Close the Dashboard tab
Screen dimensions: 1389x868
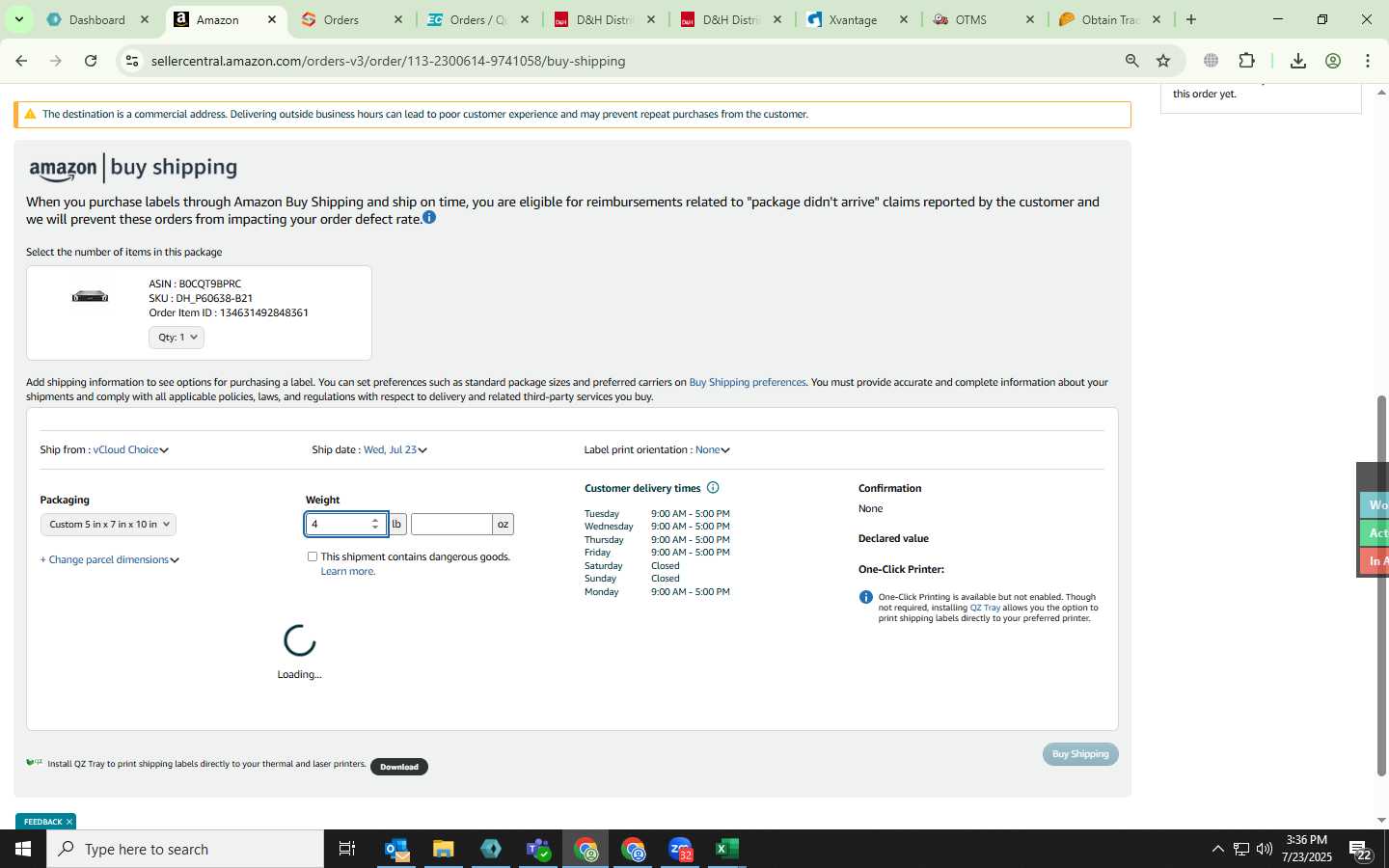click(145, 19)
